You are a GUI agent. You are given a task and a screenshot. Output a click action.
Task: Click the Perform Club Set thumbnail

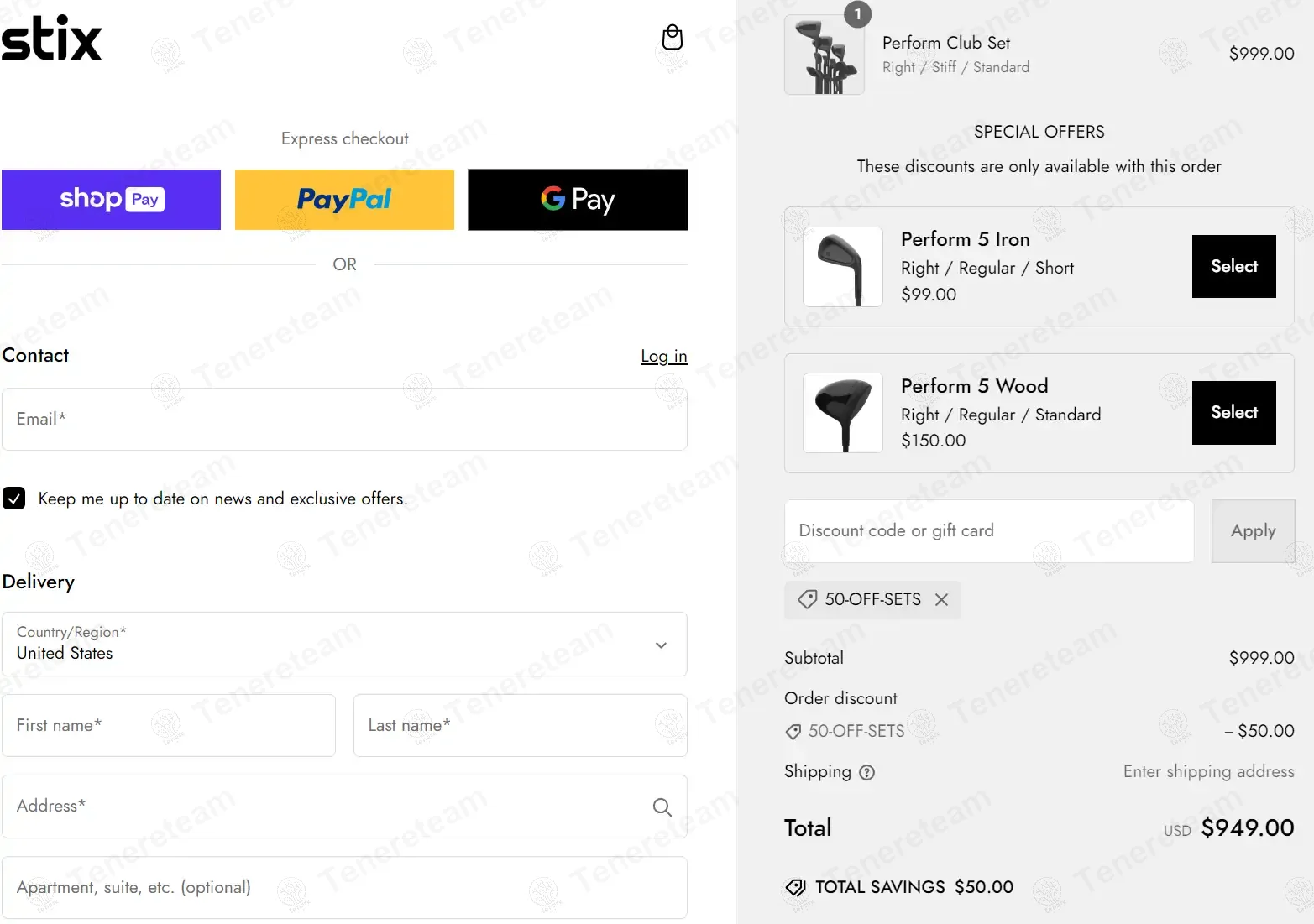[x=824, y=55]
